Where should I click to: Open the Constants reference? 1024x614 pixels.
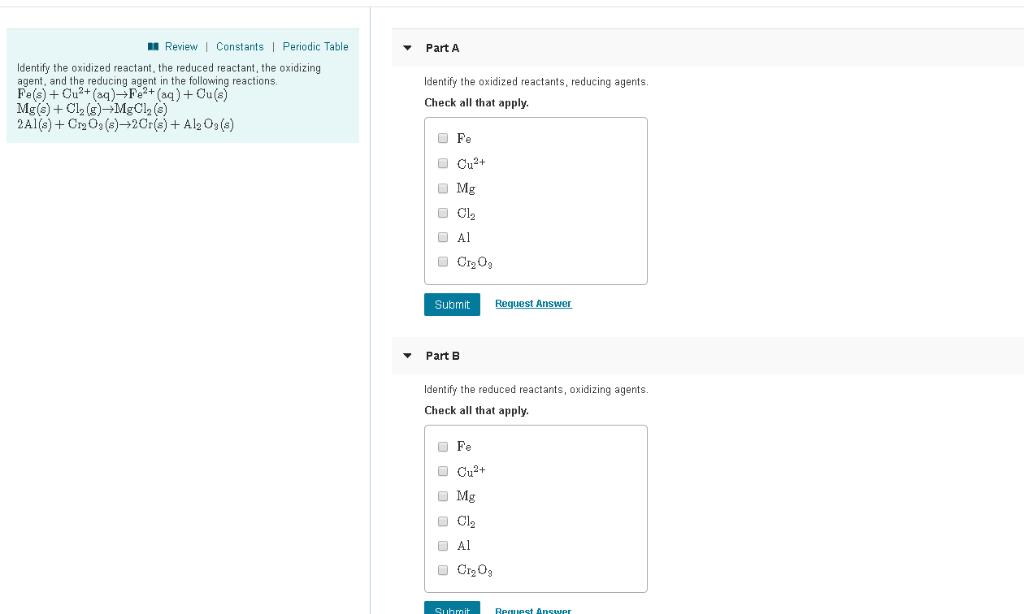(239, 46)
